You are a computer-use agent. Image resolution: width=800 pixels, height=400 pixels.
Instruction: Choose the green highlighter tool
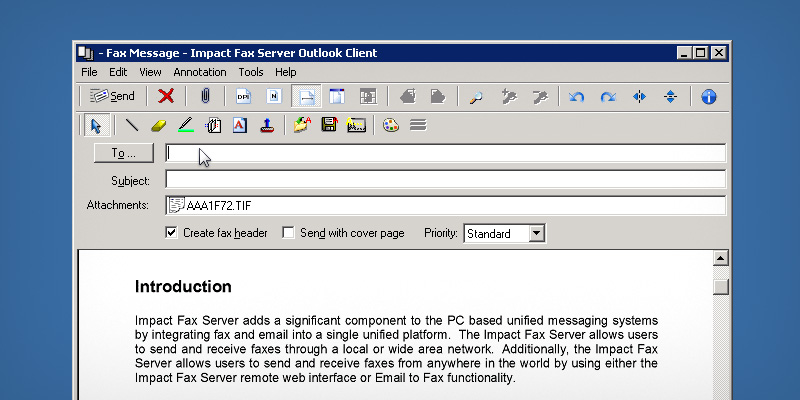point(185,125)
